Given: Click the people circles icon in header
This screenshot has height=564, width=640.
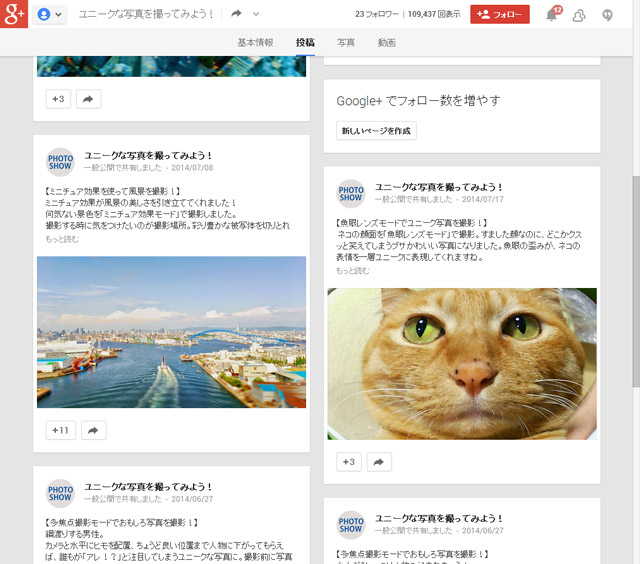Looking at the screenshot, I should click(579, 15).
